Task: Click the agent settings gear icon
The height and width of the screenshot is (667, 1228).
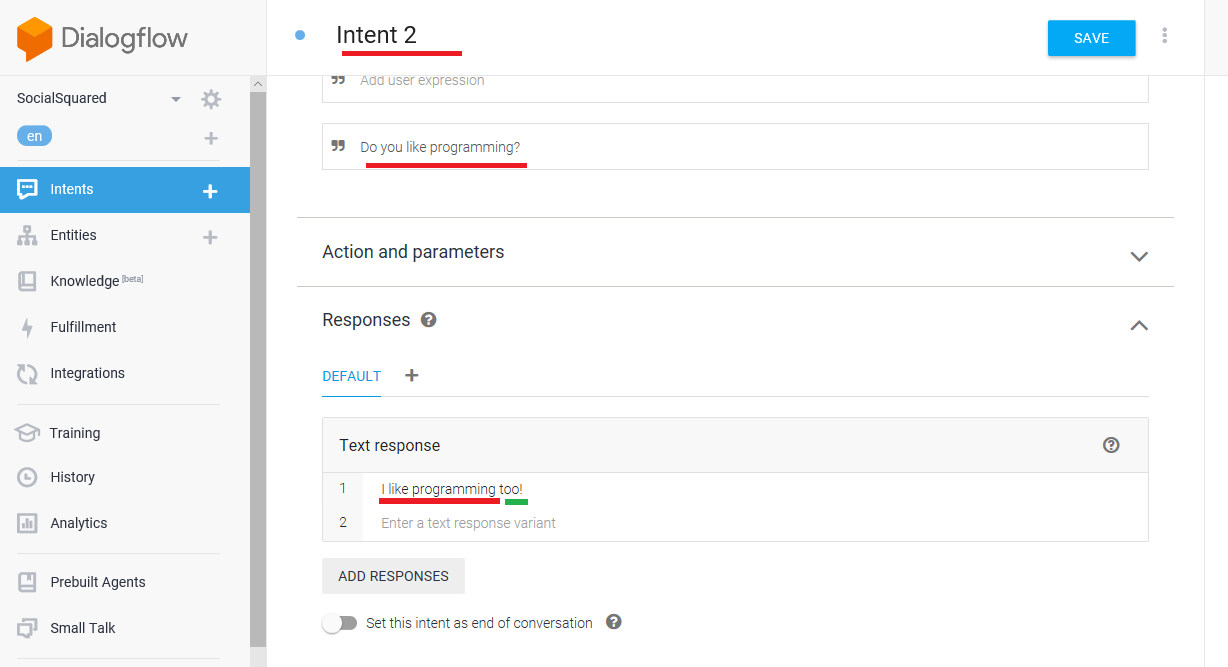Action: click(x=210, y=99)
